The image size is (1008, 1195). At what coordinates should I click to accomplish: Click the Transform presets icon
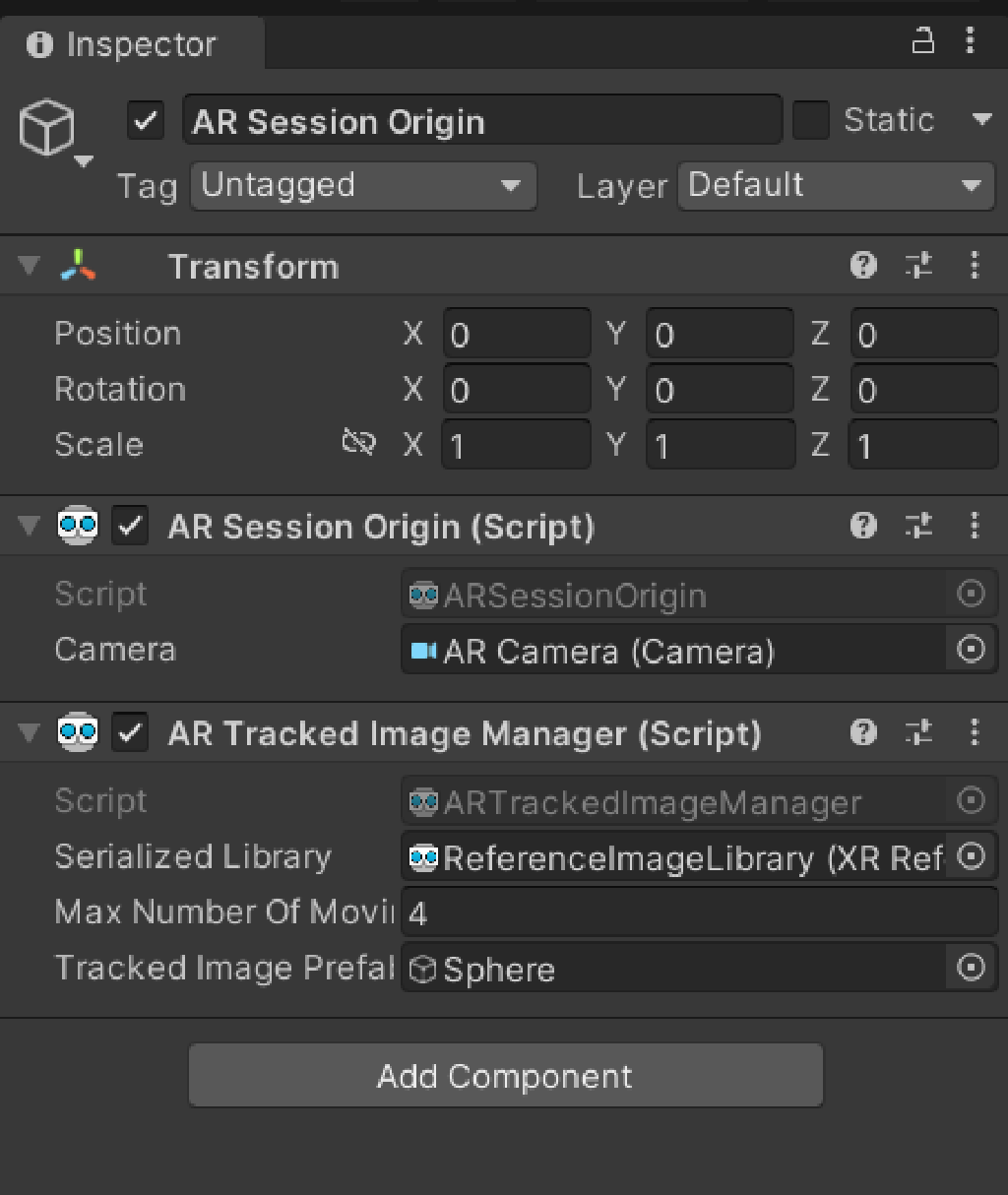918,266
